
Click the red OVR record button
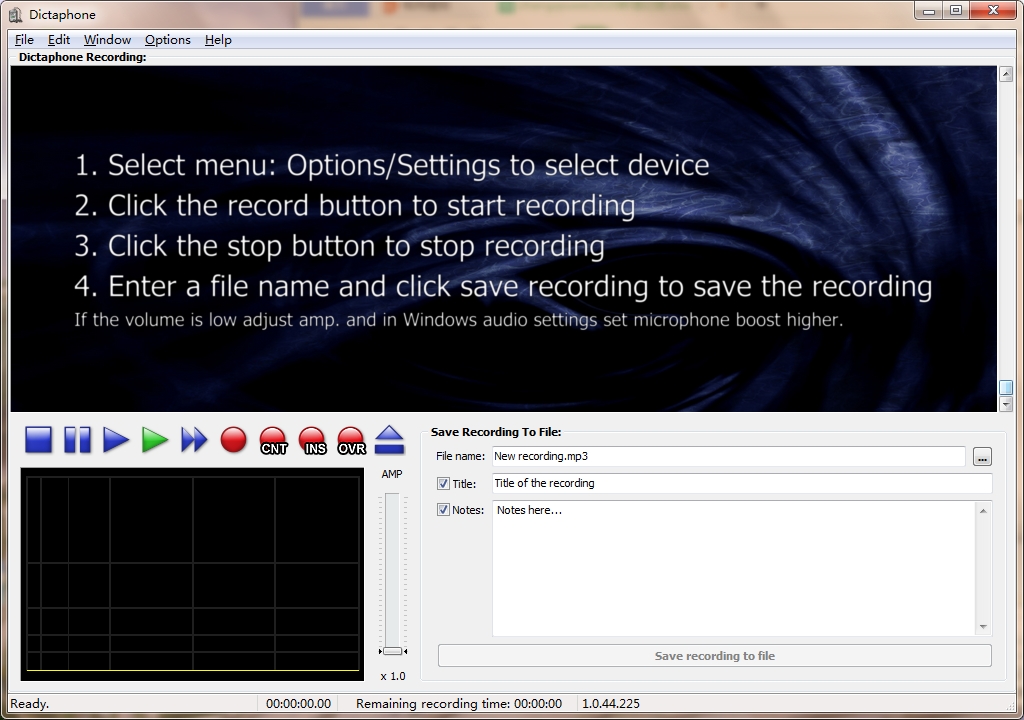pyautogui.click(x=351, y=441)
